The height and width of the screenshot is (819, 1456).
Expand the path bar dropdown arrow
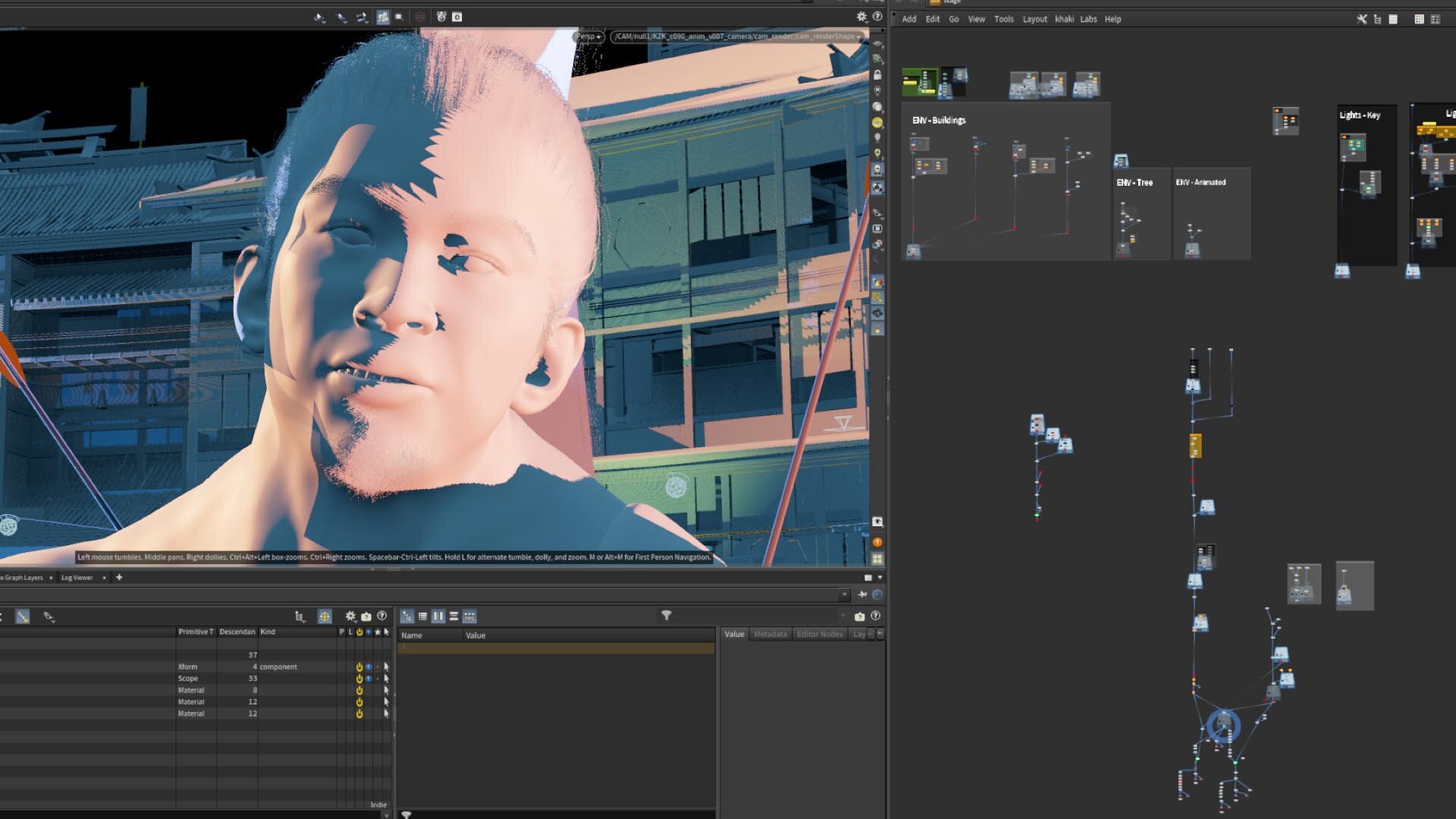(844, 595)
